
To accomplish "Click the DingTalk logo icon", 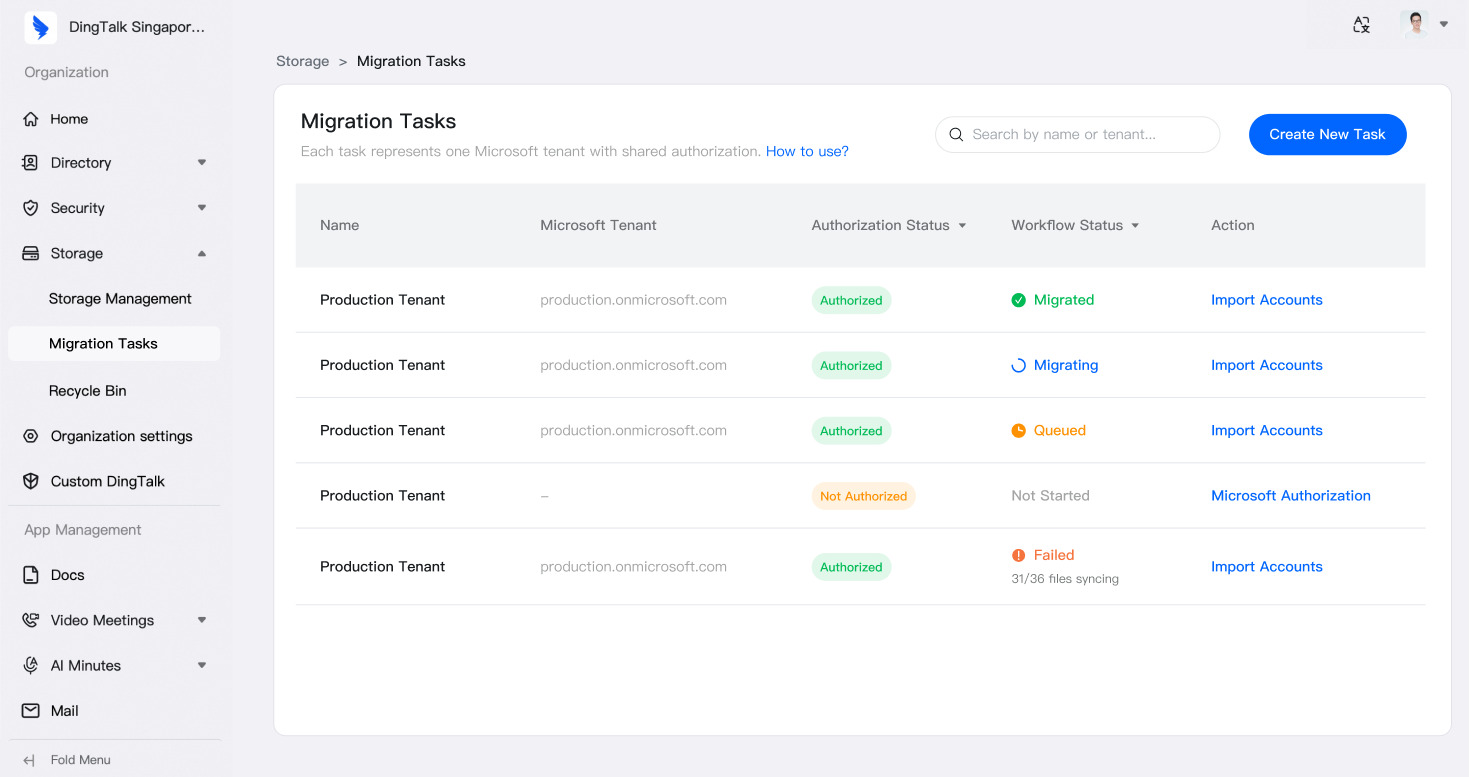I will click(x=40, y=27).
